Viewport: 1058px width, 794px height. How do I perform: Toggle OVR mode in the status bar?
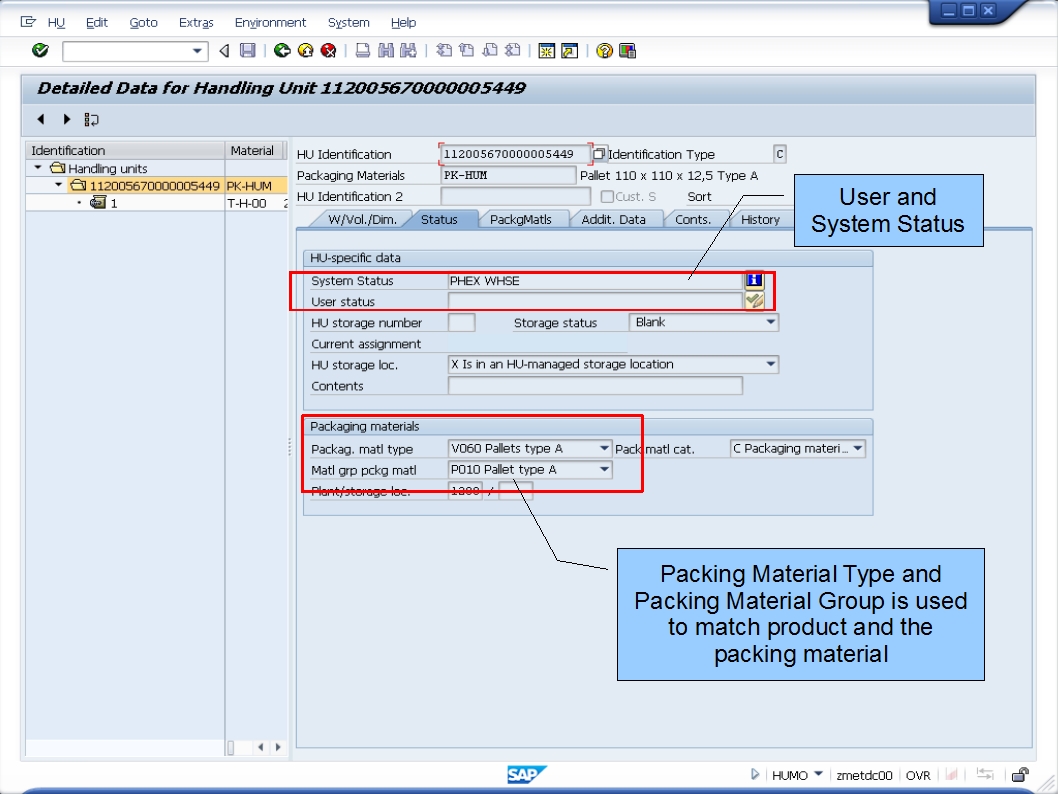pos(918,774)
